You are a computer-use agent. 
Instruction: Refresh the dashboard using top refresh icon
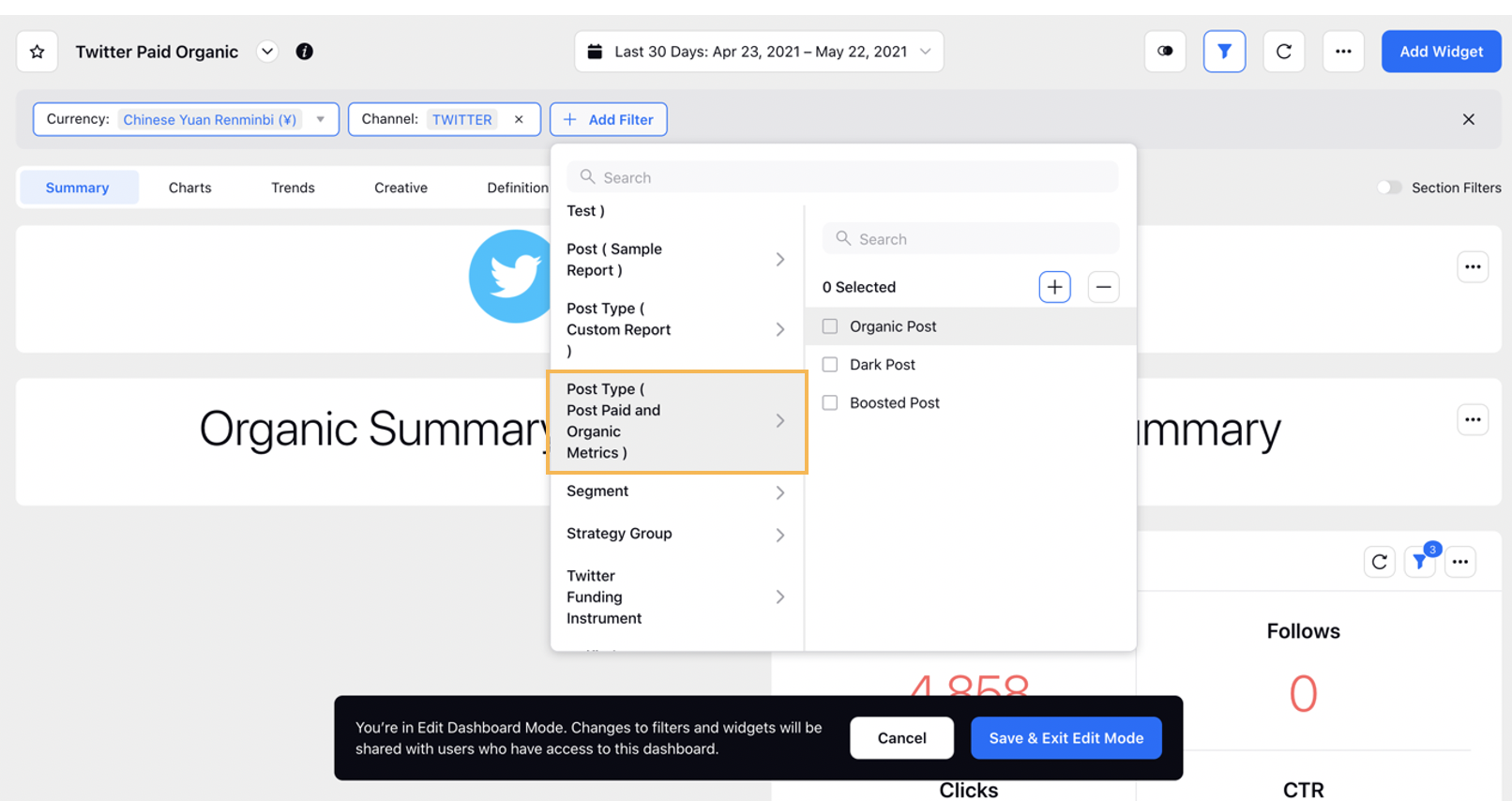click(1284, 52)
